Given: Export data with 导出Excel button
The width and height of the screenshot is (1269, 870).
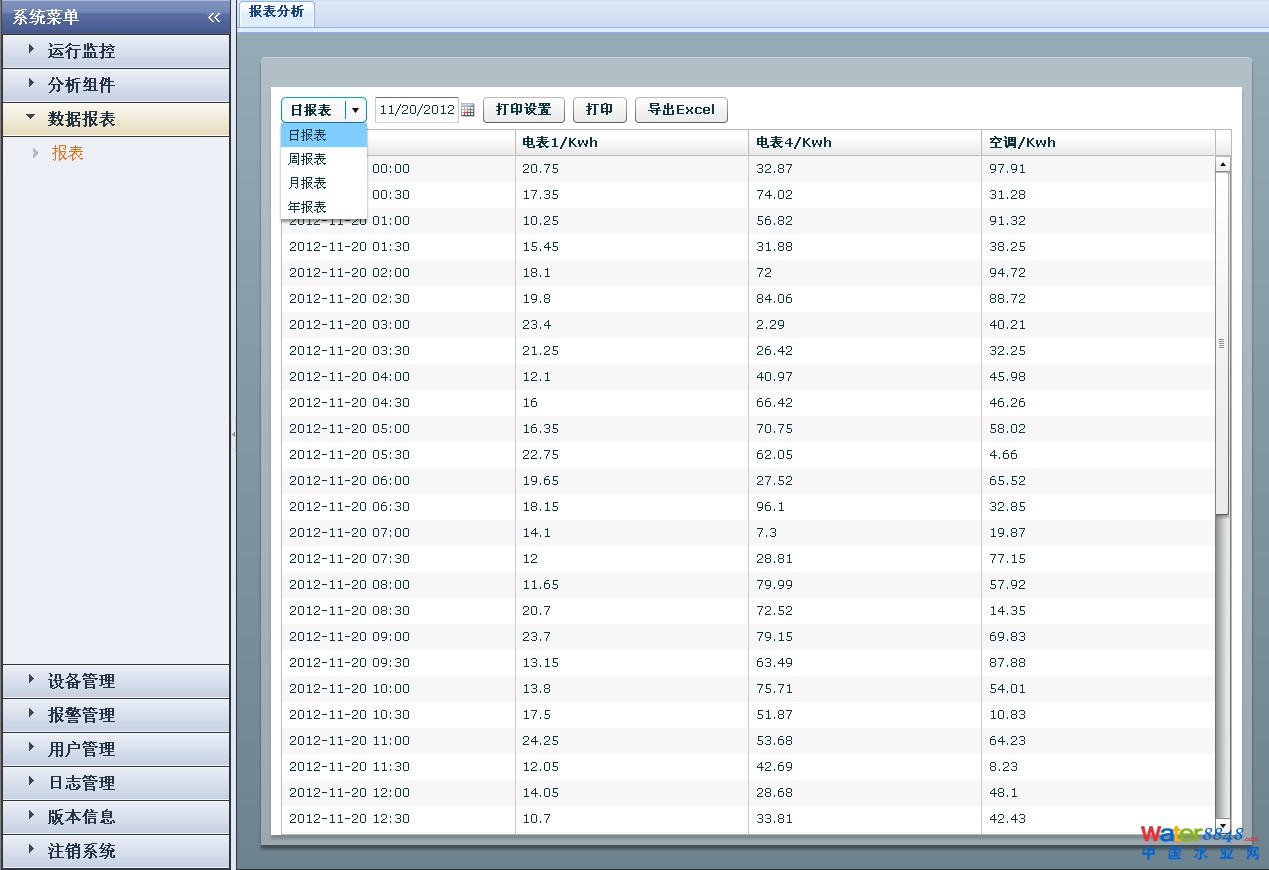Looking at the screenshot, I should tap(681, 110).
